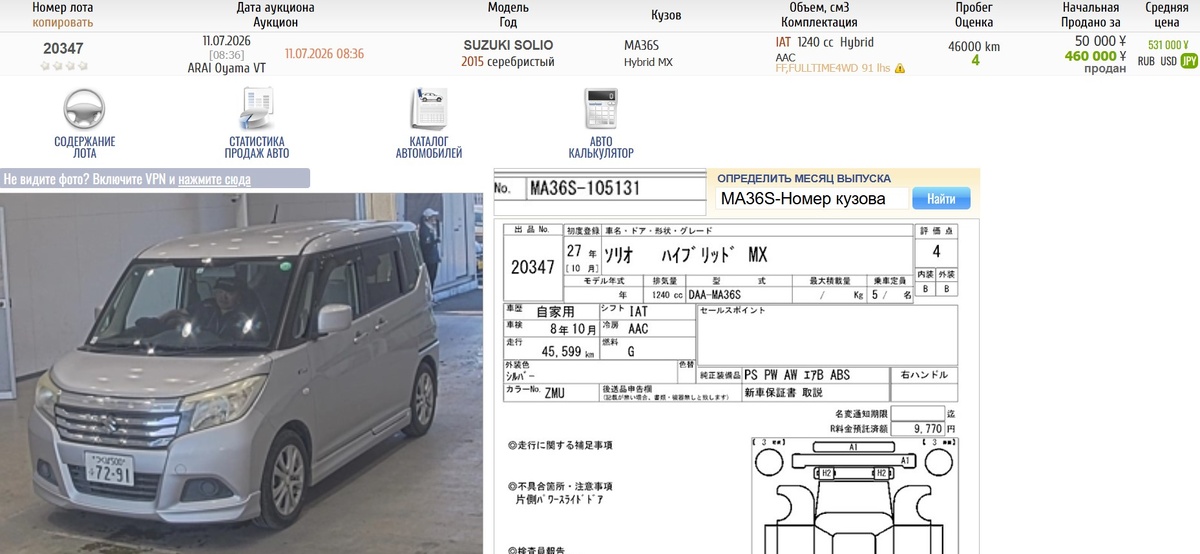Click the SUZUKI SOLIO model name
Viewport: 1200px width, 554px height.
(x=508, y=45)
